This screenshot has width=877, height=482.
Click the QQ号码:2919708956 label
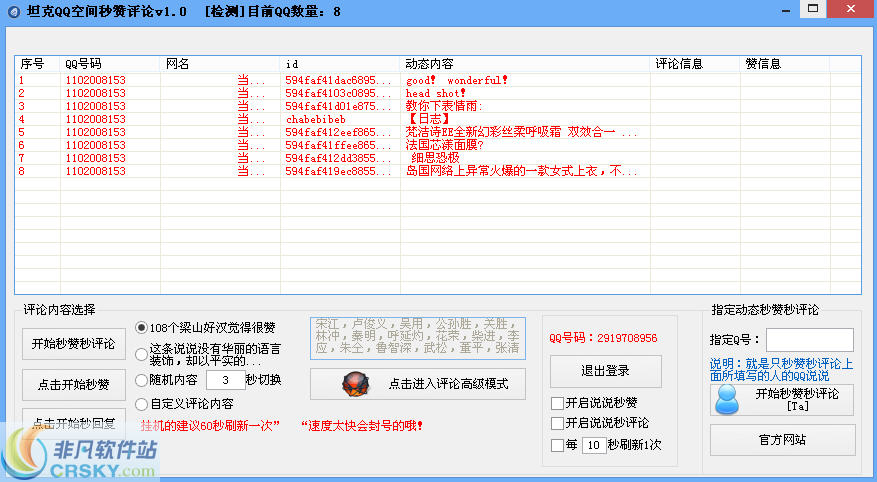[x=603, y=338]
